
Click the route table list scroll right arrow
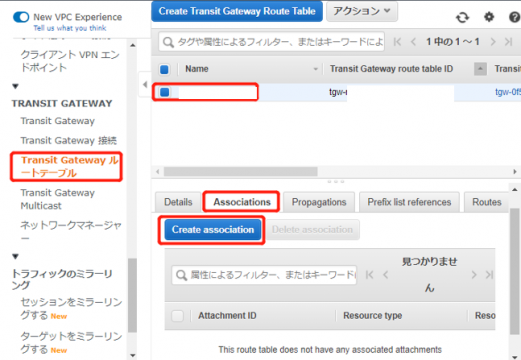pos(515,172)
